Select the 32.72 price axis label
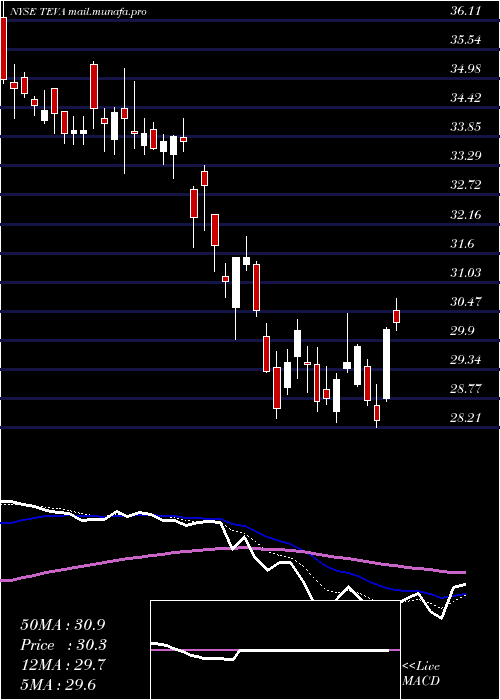 [466, 185]
